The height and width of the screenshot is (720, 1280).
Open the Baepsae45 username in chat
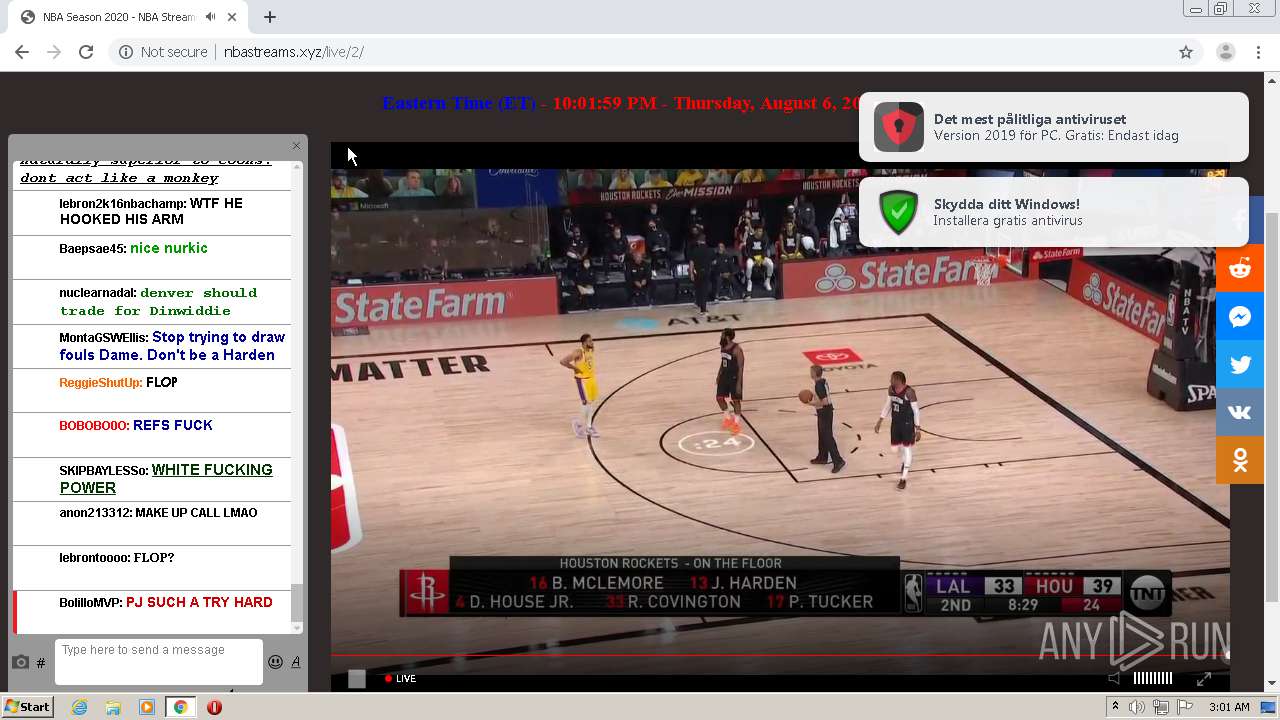pyautogui.click(x=93, y=248)
